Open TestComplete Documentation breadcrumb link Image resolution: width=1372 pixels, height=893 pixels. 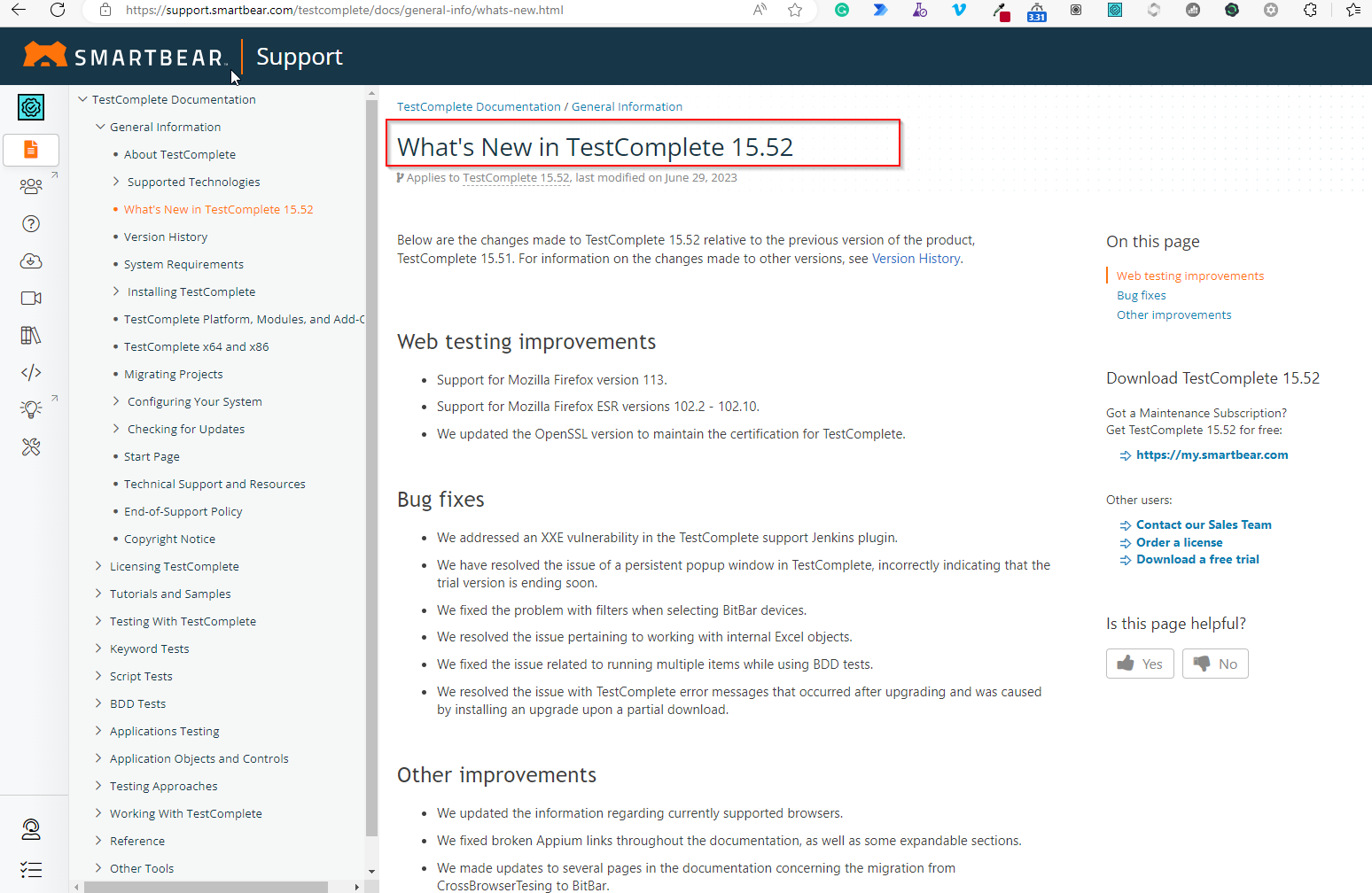[x=479, y=106]
